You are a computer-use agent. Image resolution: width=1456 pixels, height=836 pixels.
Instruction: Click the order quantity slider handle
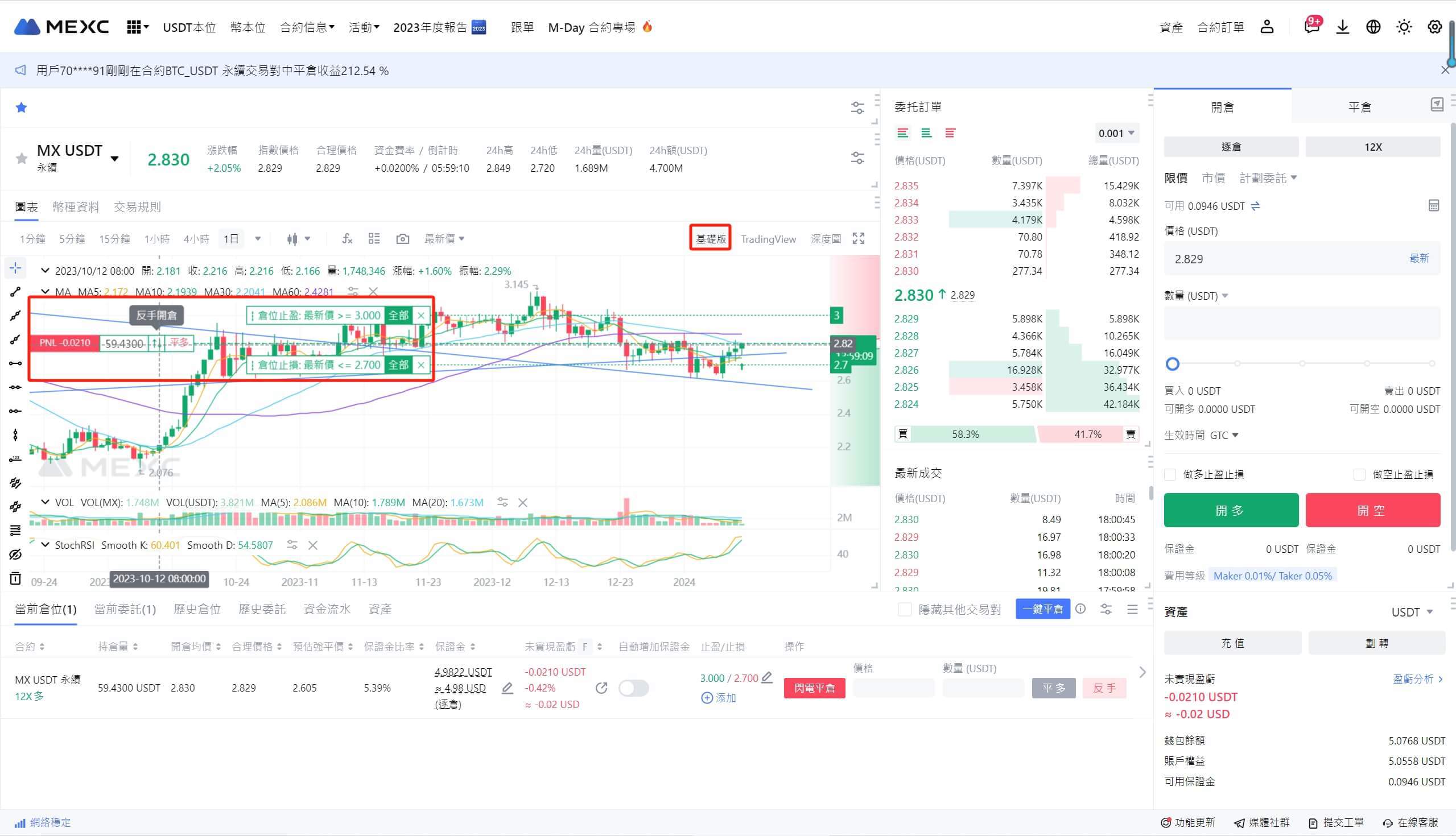[1172, 363]
